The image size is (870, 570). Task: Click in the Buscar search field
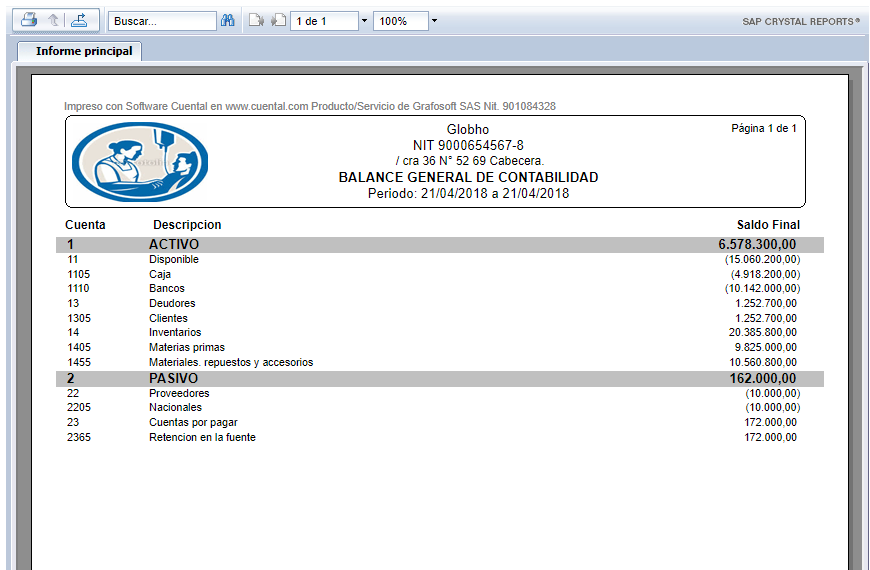pyautogui.click(x=163, y=21)
